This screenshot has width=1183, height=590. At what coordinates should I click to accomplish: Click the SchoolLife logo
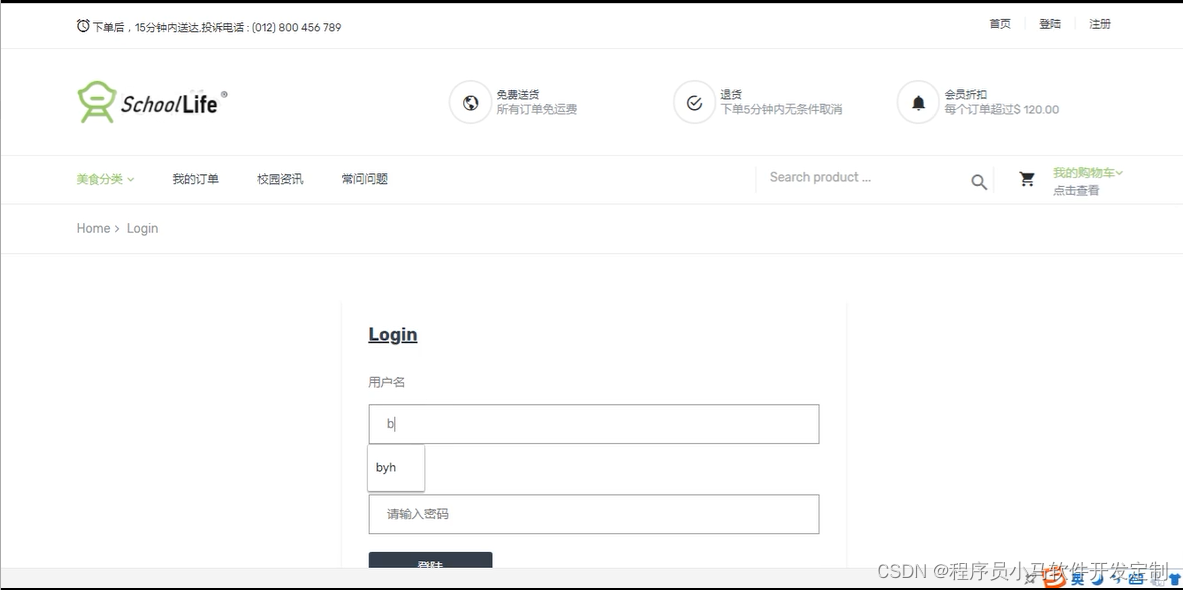(x=150, y=101)
